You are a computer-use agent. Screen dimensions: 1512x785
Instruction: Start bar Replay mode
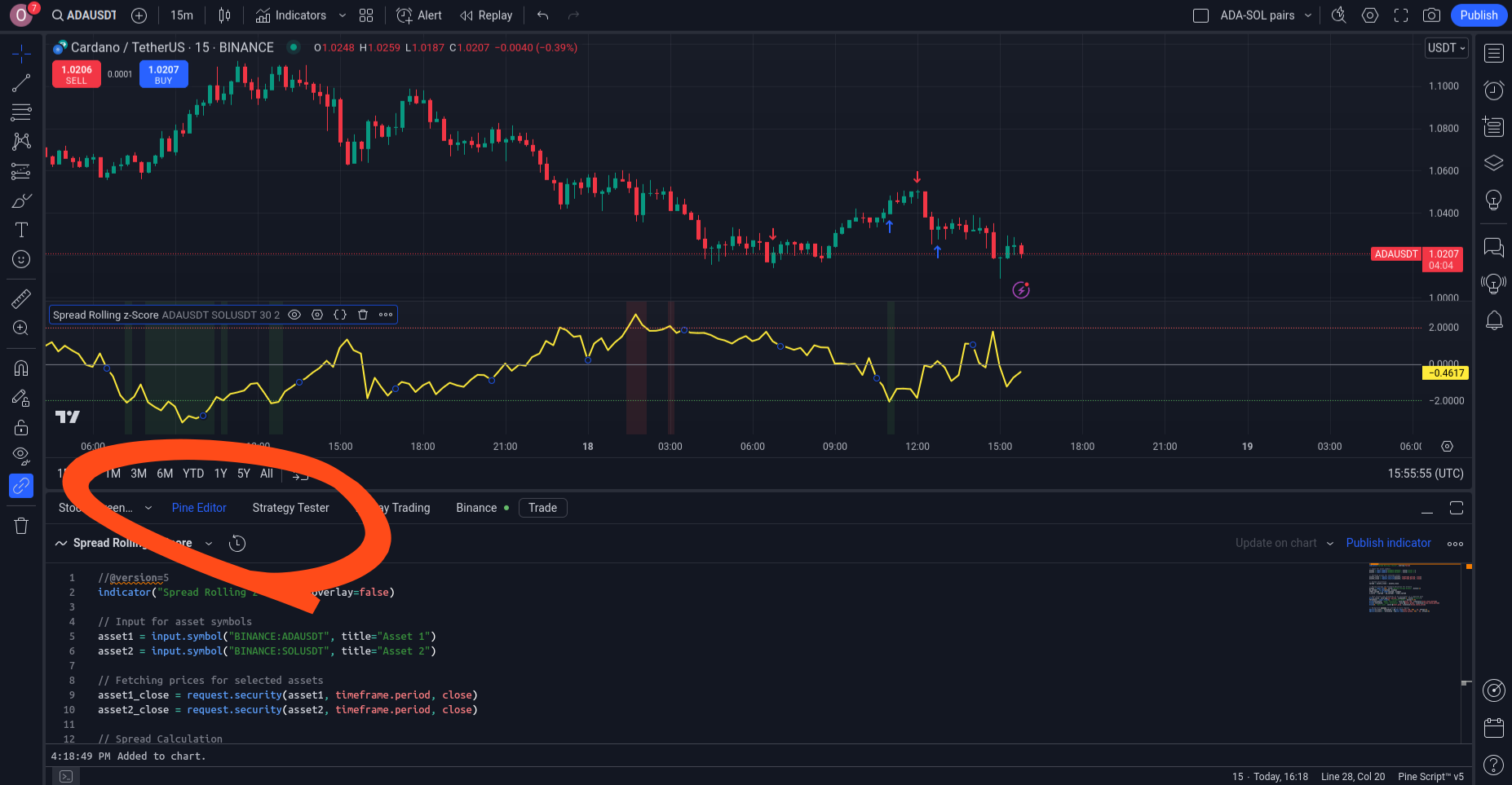tap(486, 15)
